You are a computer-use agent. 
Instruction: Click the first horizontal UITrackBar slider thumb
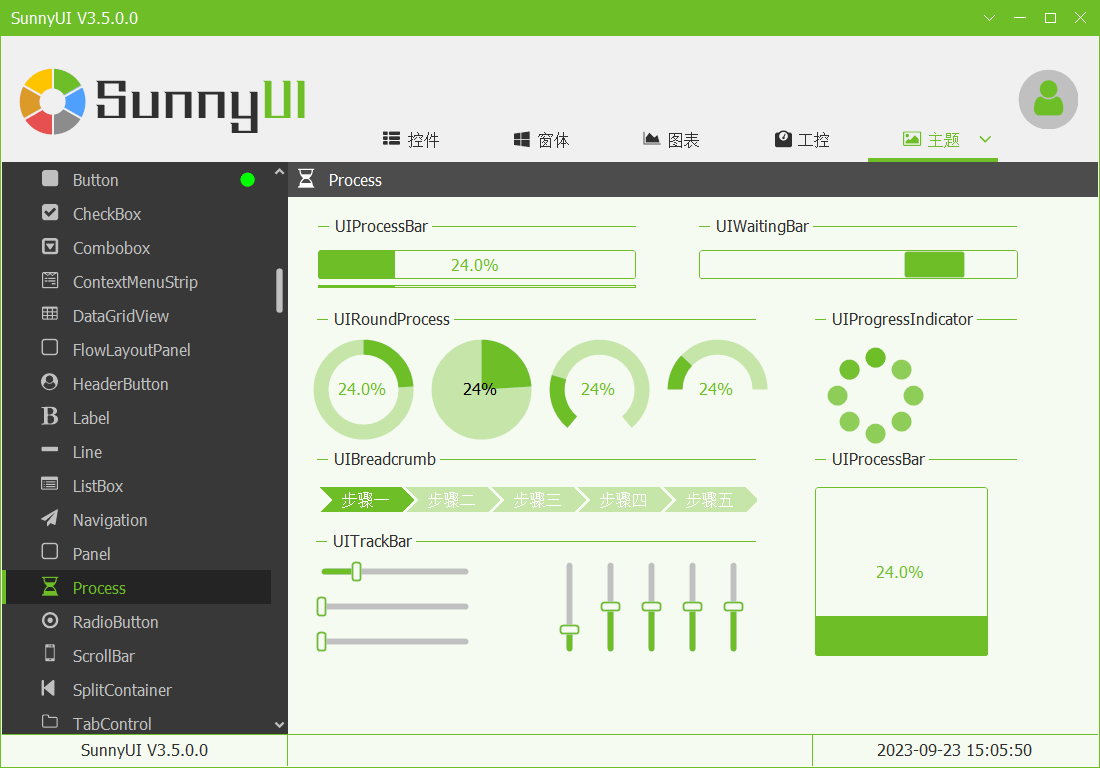click(x=356, y=572)
